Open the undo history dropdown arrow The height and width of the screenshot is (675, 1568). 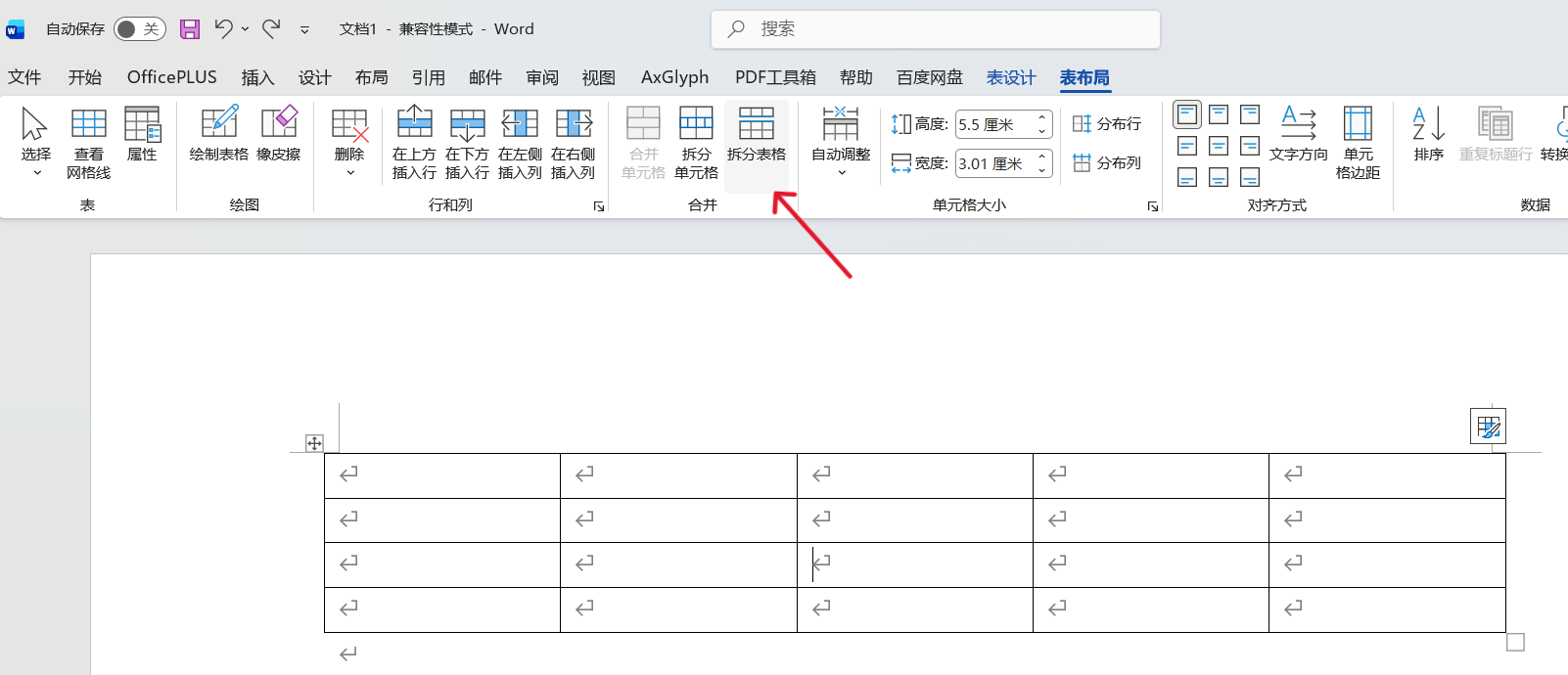pyautogui.click(x=245, y=29)
